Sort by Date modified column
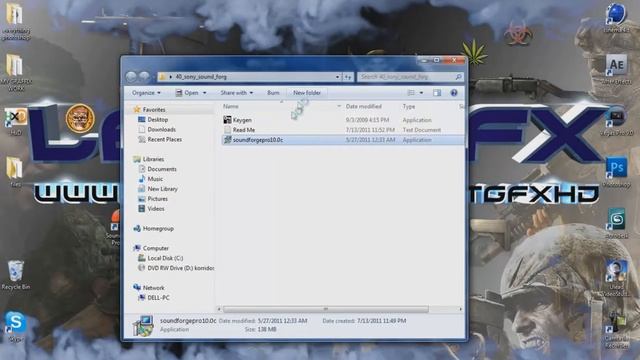This screenshot has height=360, width=640. click(x=364, y=106)
